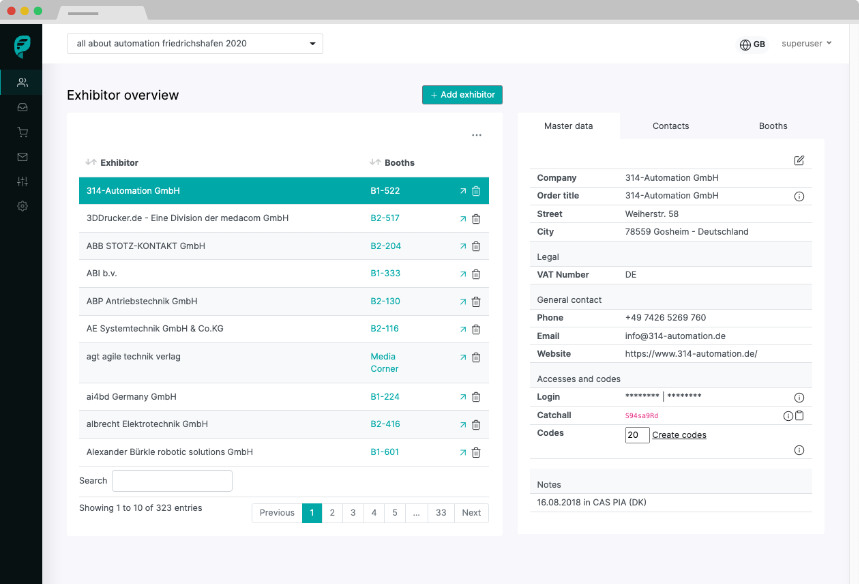
Task: Open booth link B1-601
Action: (385, 452)
